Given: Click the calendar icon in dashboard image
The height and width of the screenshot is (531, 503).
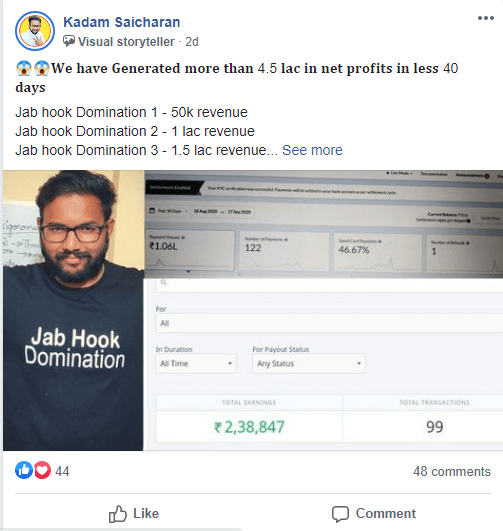Looking at the screenshot, I should click(x=152, y=210).
